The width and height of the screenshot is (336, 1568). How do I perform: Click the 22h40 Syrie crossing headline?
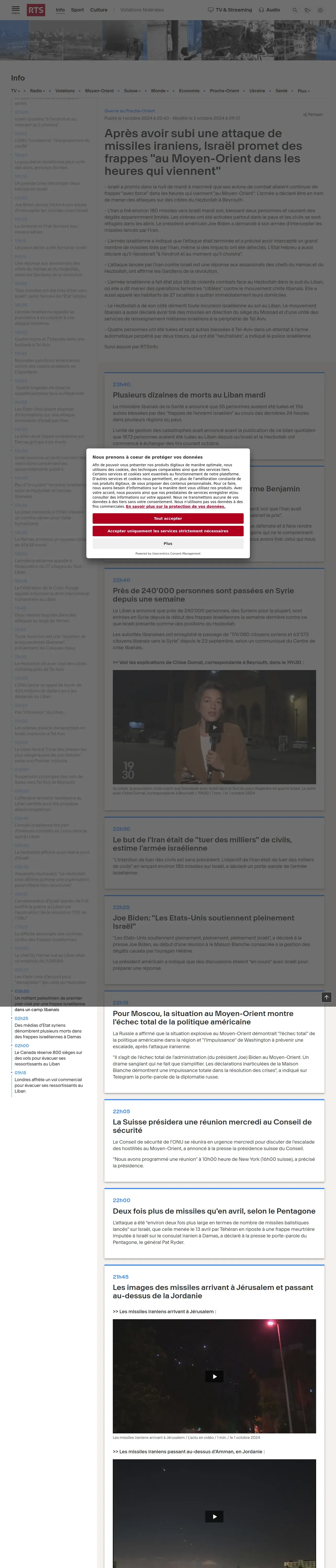pos(203,595)
